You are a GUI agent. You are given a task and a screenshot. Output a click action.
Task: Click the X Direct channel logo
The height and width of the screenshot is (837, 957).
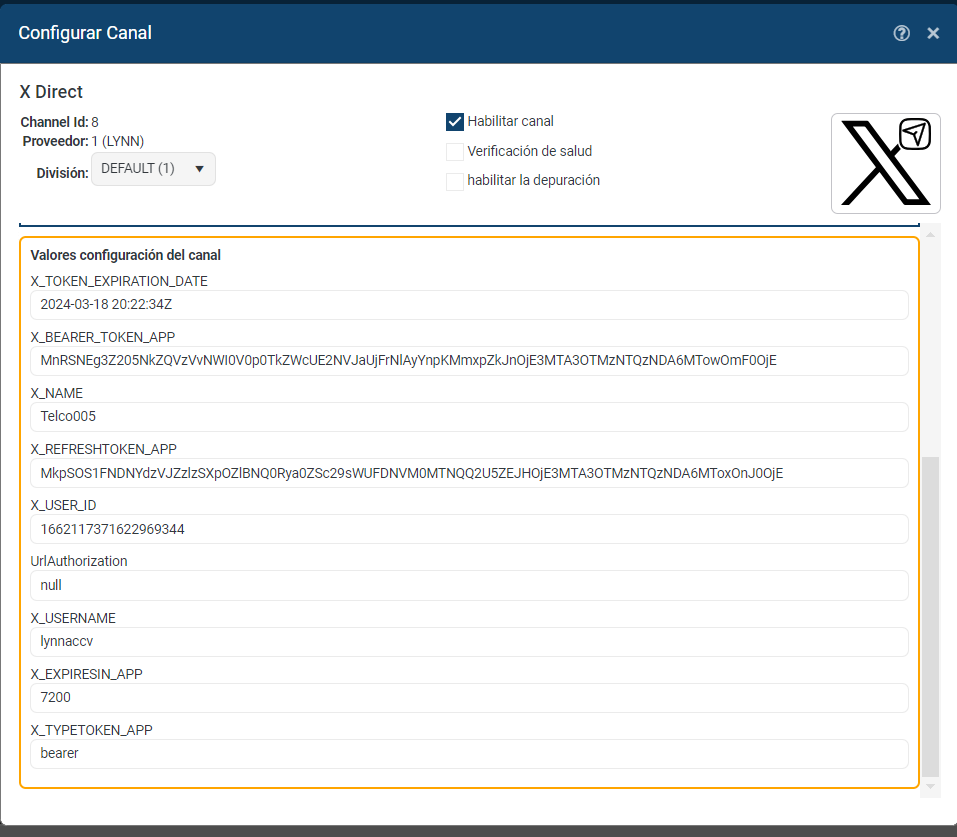(885, 163)
